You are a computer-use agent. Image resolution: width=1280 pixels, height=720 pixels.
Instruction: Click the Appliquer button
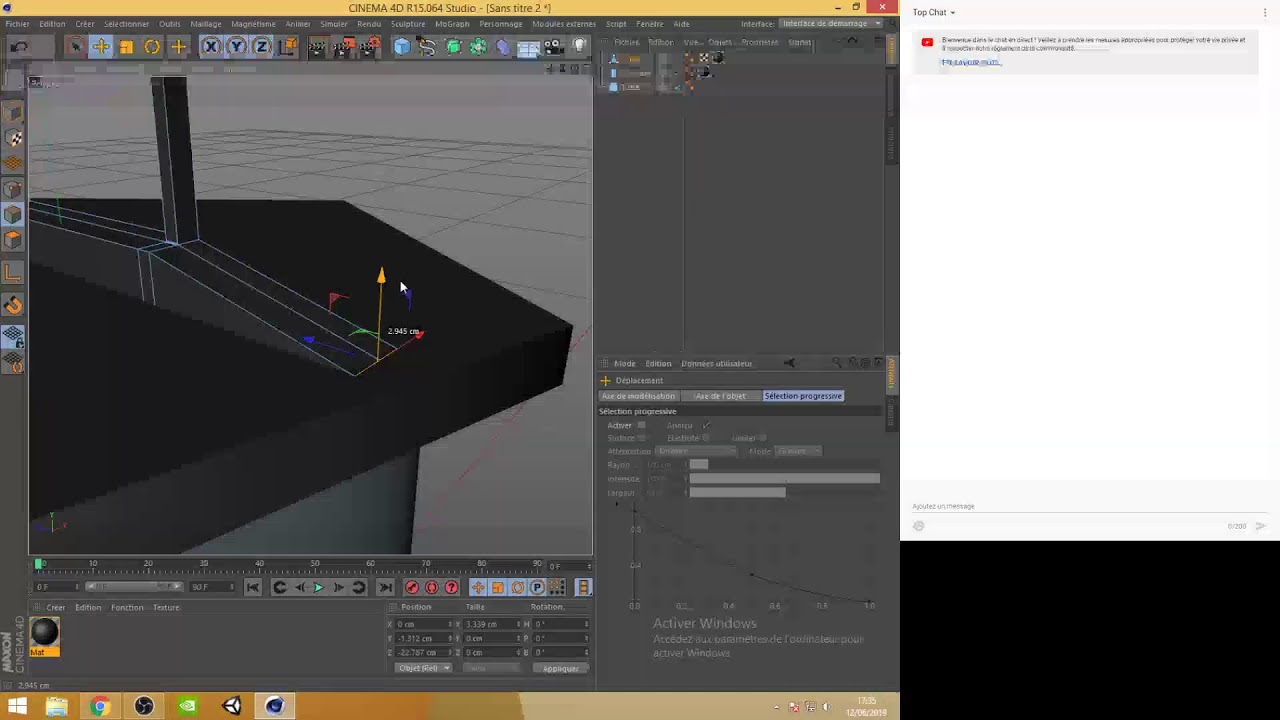point(561,668)
